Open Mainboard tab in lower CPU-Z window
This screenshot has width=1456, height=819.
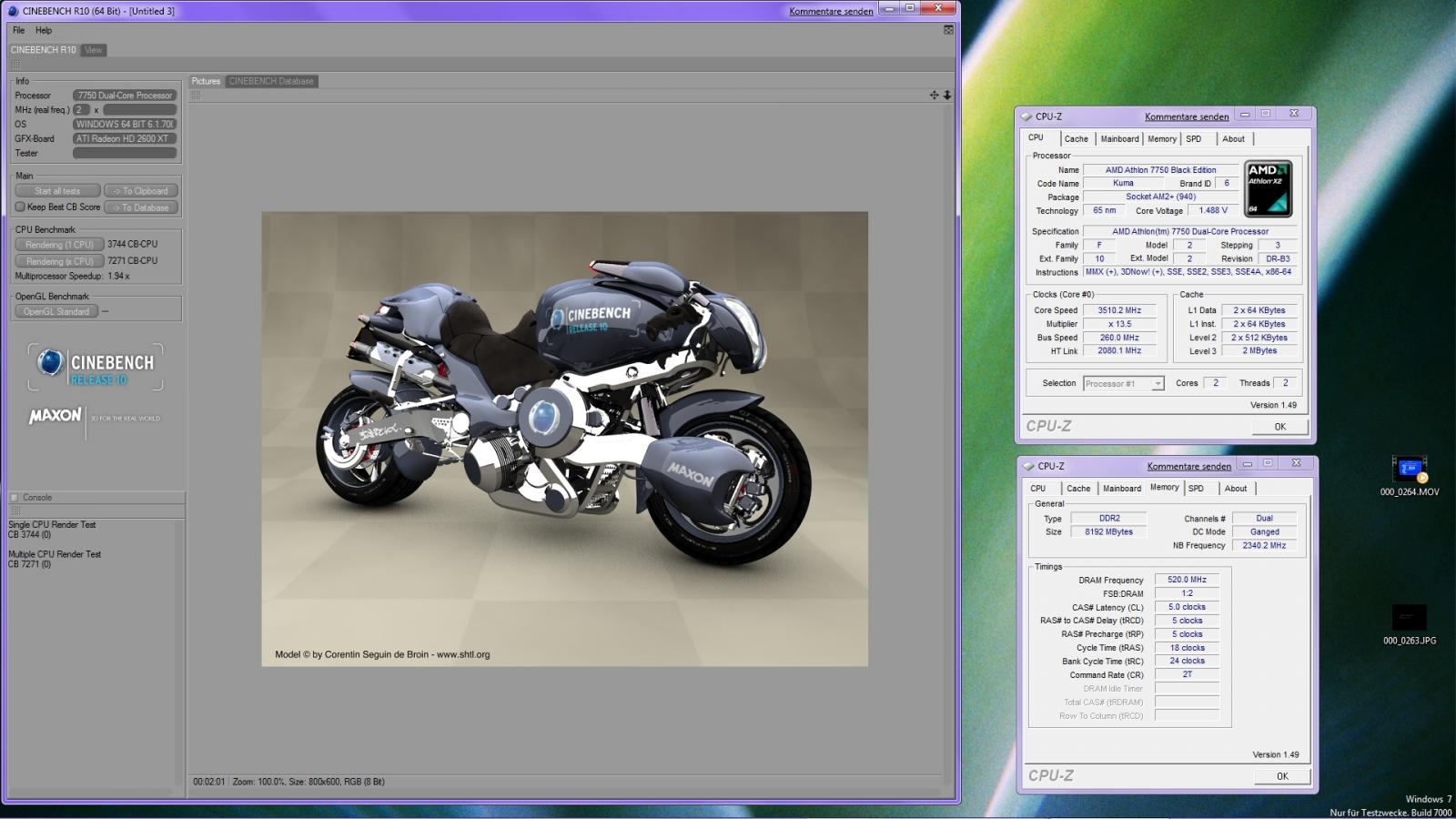click(1122, 489)
